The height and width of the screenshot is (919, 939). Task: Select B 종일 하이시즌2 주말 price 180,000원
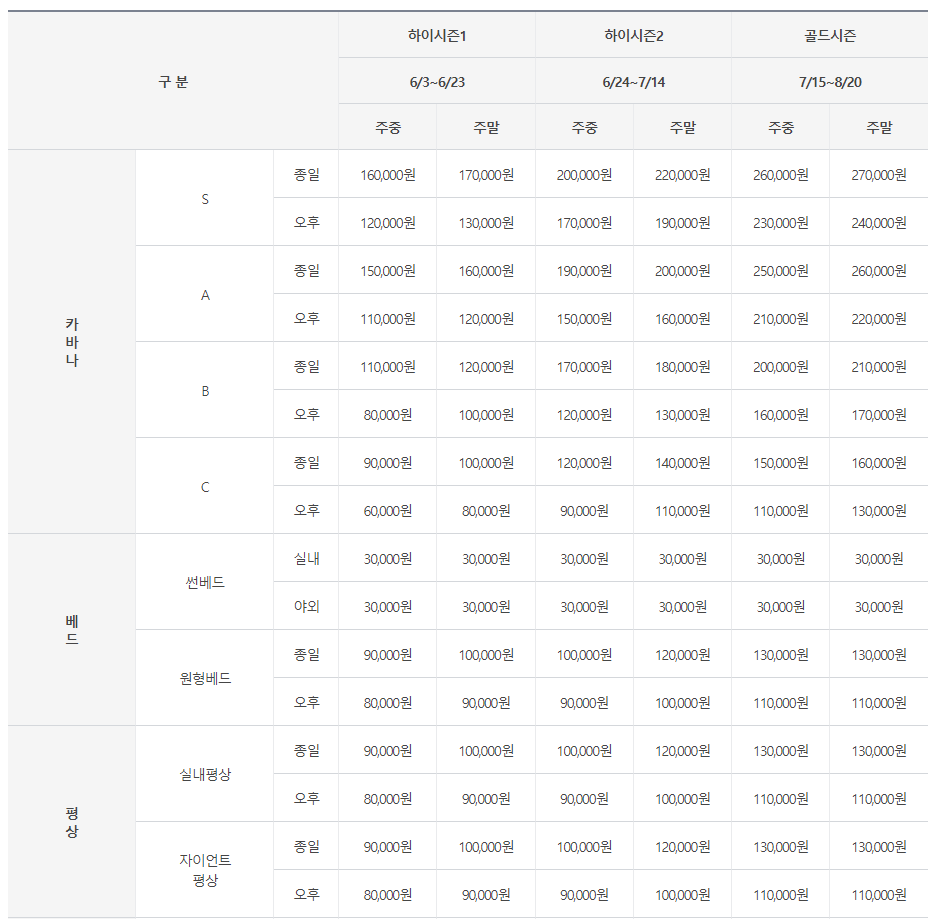click(682, 366)
